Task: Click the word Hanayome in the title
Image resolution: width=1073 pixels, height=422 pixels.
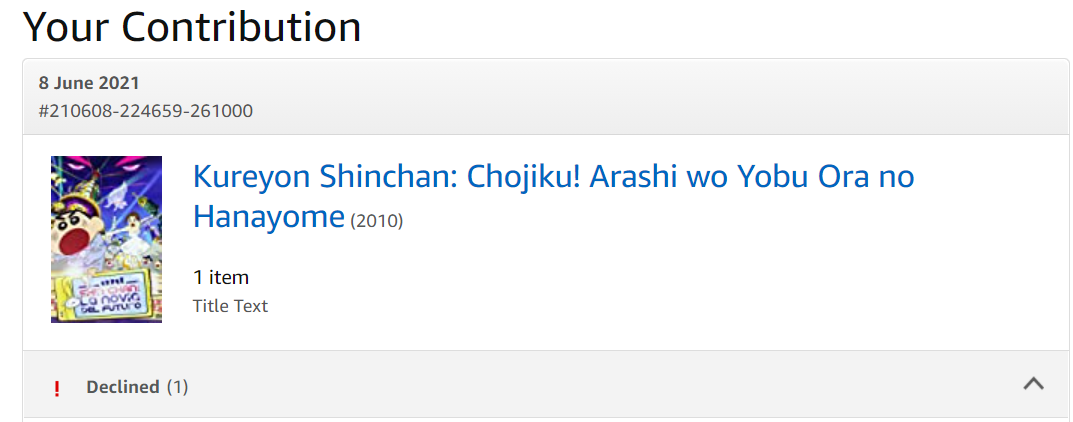Action: tap(269, 215)
